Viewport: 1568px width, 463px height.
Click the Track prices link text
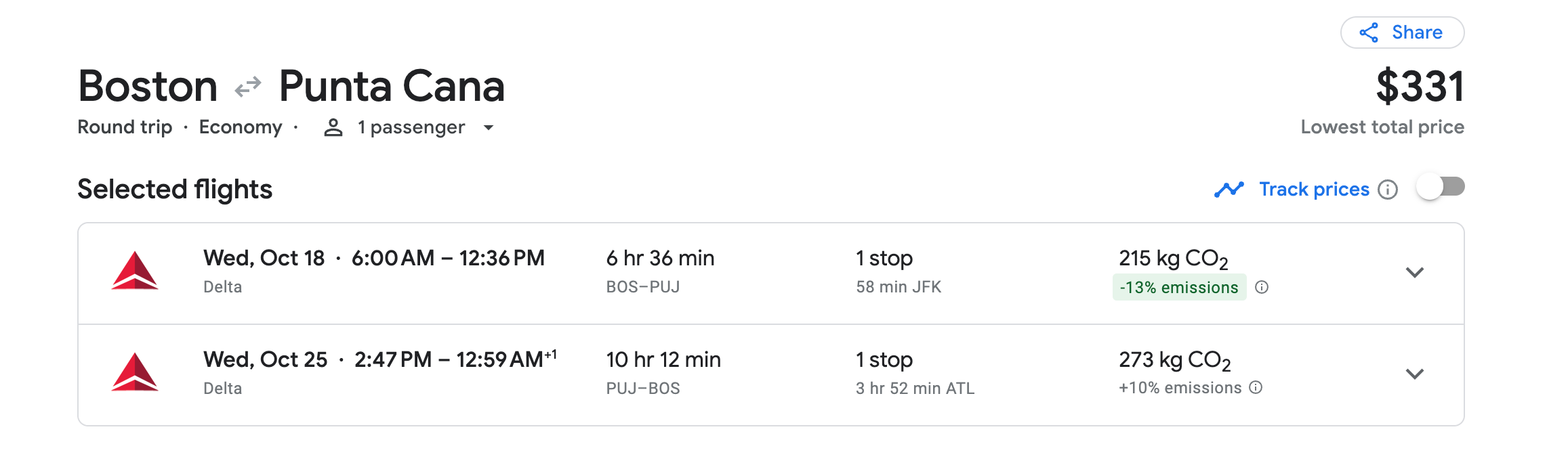coord(1314,190)
